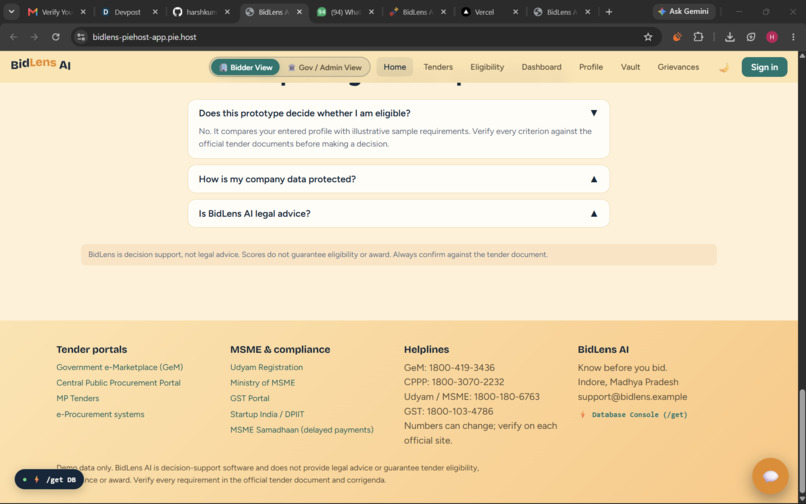This screenshot has height=504, width=806.
Task: Switch to the Gmail Verify tab
Action: point(57,12)
